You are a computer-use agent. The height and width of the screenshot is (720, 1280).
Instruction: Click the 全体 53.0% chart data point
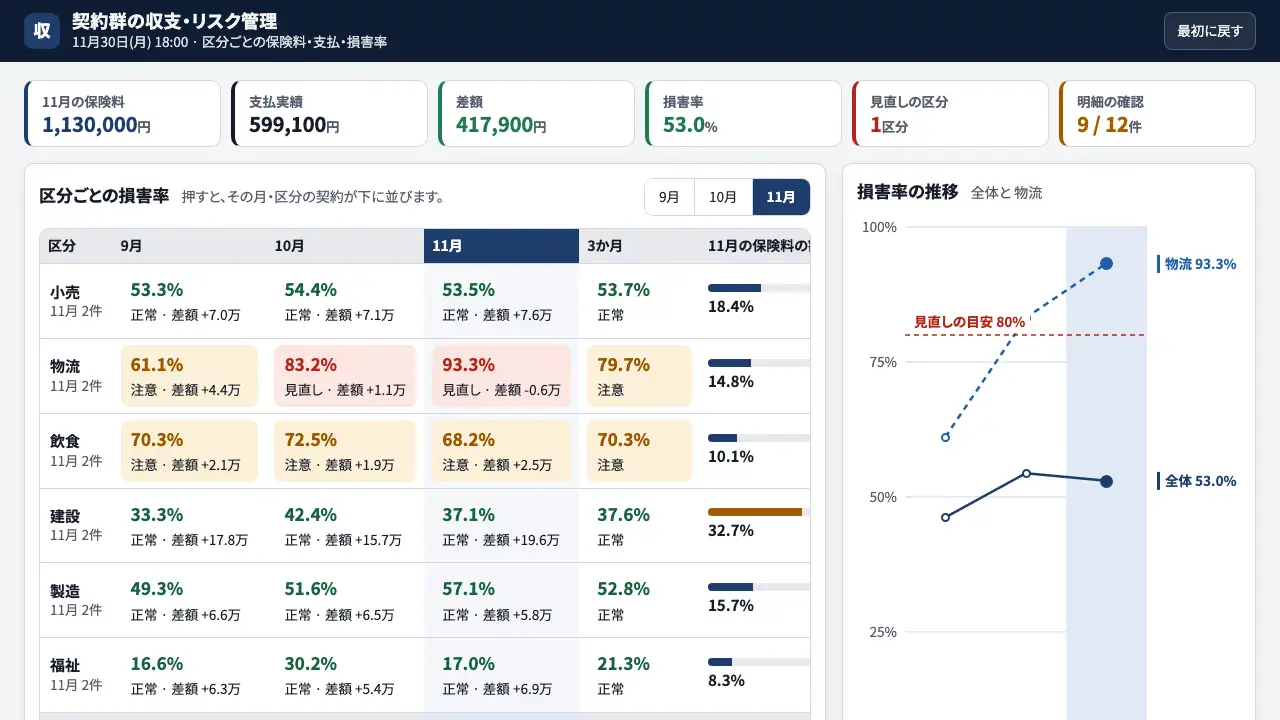[1106, 481]
